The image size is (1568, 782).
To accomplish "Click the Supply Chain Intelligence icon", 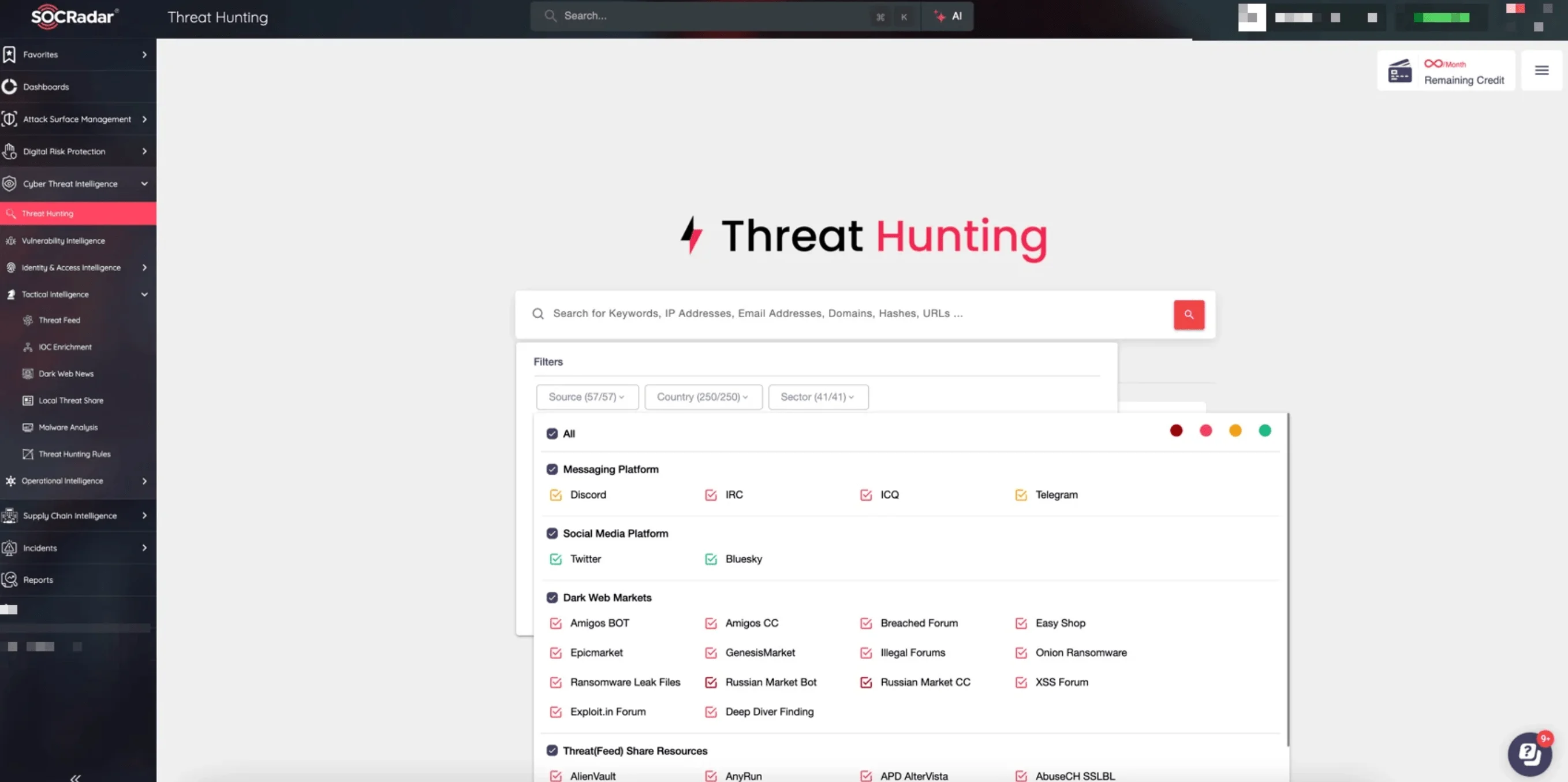I will [x=10, y=515].
